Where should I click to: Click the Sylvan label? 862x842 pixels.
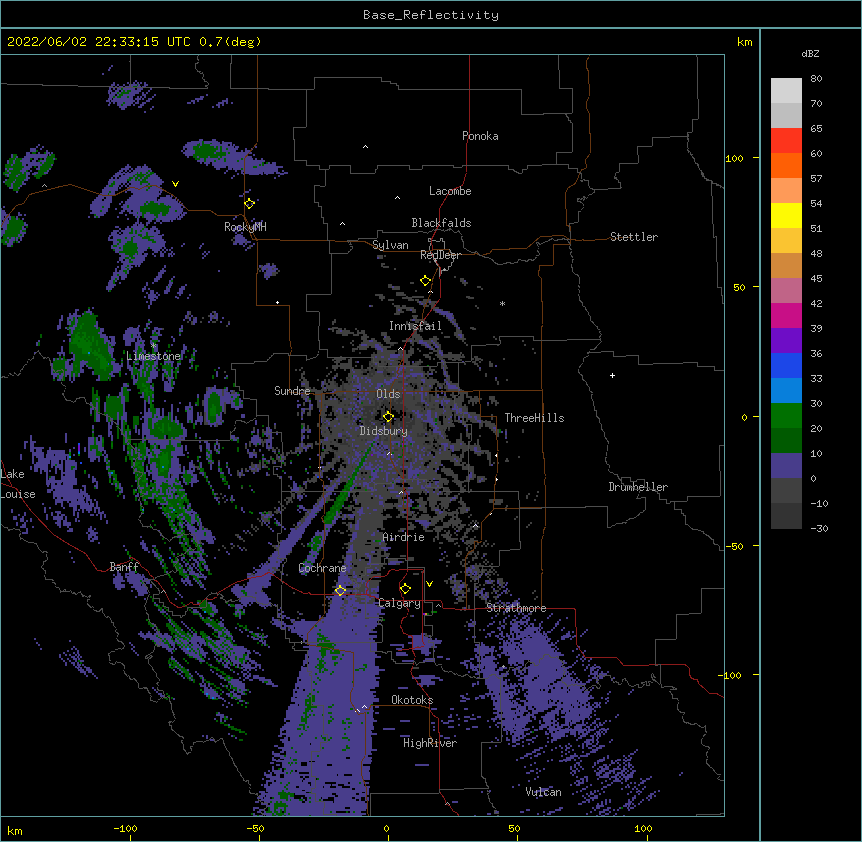390,245
